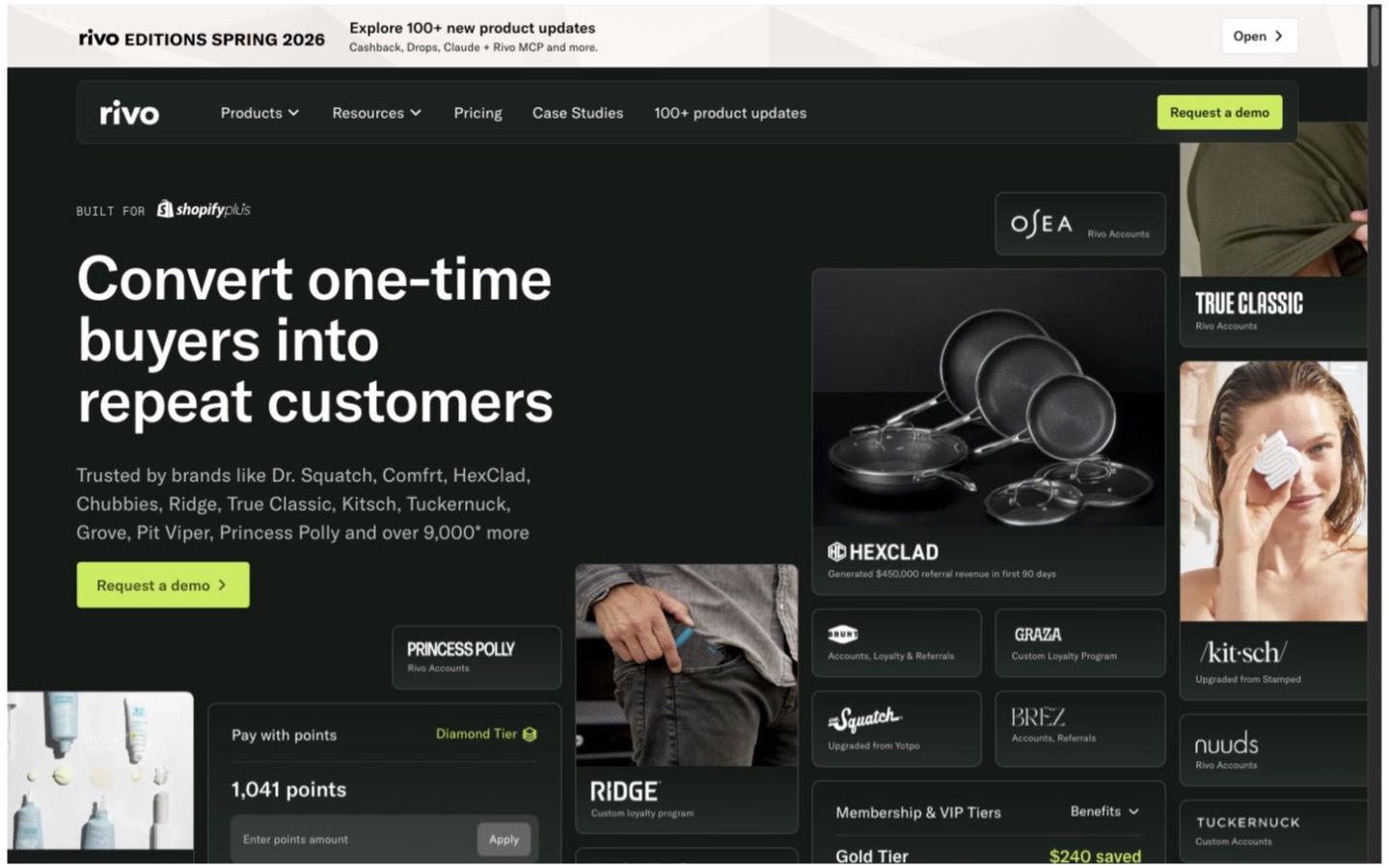Click the "Membership & VIP Tiers" heading

click(918, 812)
